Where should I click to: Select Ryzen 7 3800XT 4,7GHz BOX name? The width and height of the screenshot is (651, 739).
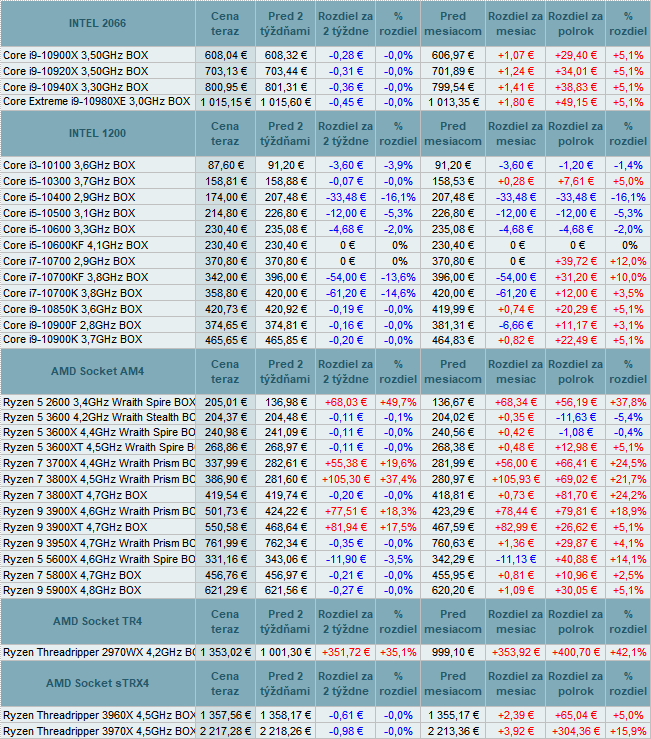coord(75,496)
